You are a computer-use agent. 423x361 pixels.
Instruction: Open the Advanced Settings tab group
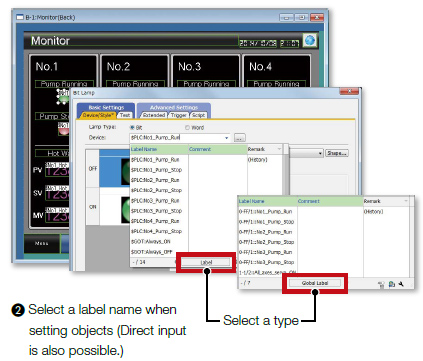click(174, 107)
